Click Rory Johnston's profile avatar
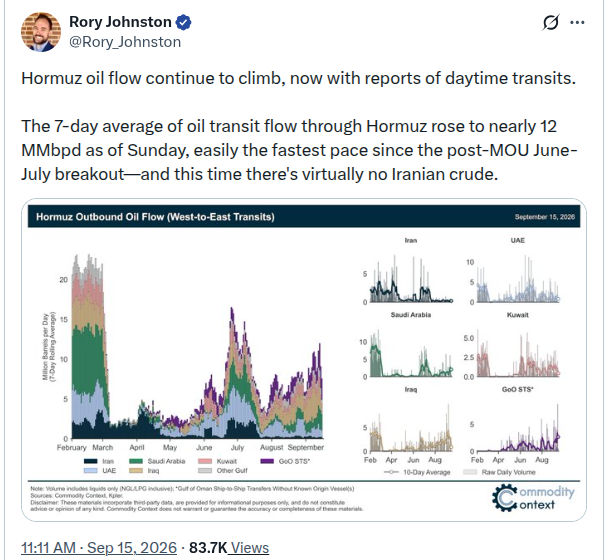 (x=41, y=32)
